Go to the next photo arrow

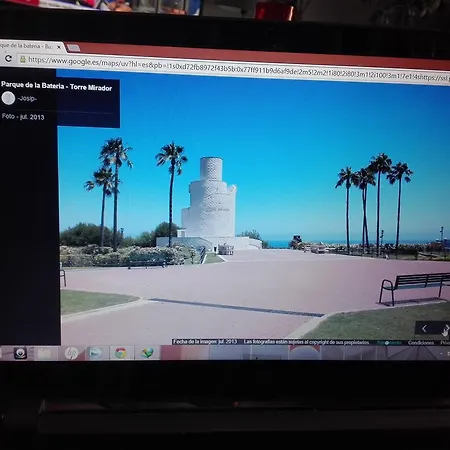click(x=446, y=329)
